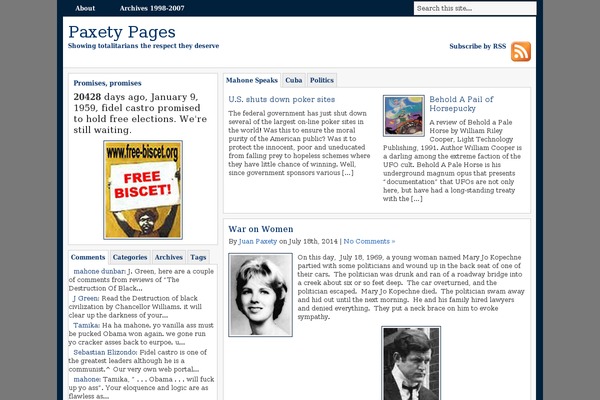Open Archives 1998-2007 in top navigation
The image size is (600, 400).
tap(152, 8)
